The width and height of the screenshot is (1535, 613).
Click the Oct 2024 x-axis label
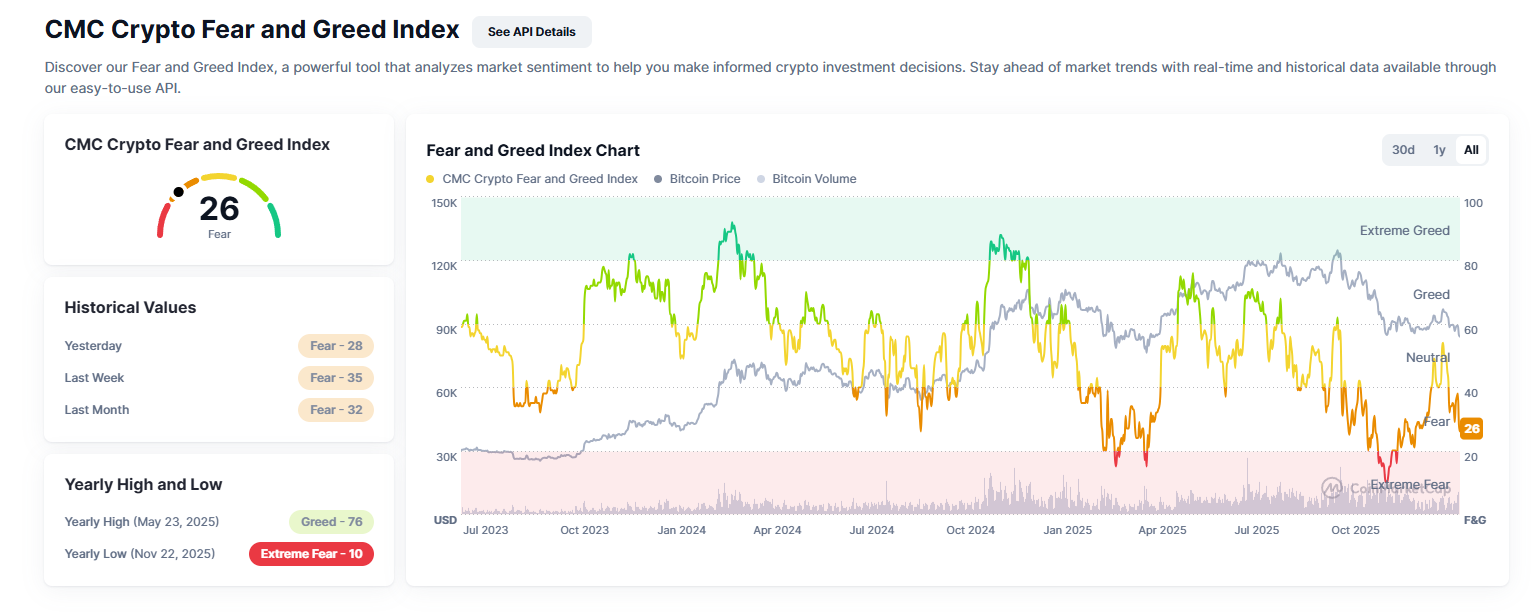(970, 530)
